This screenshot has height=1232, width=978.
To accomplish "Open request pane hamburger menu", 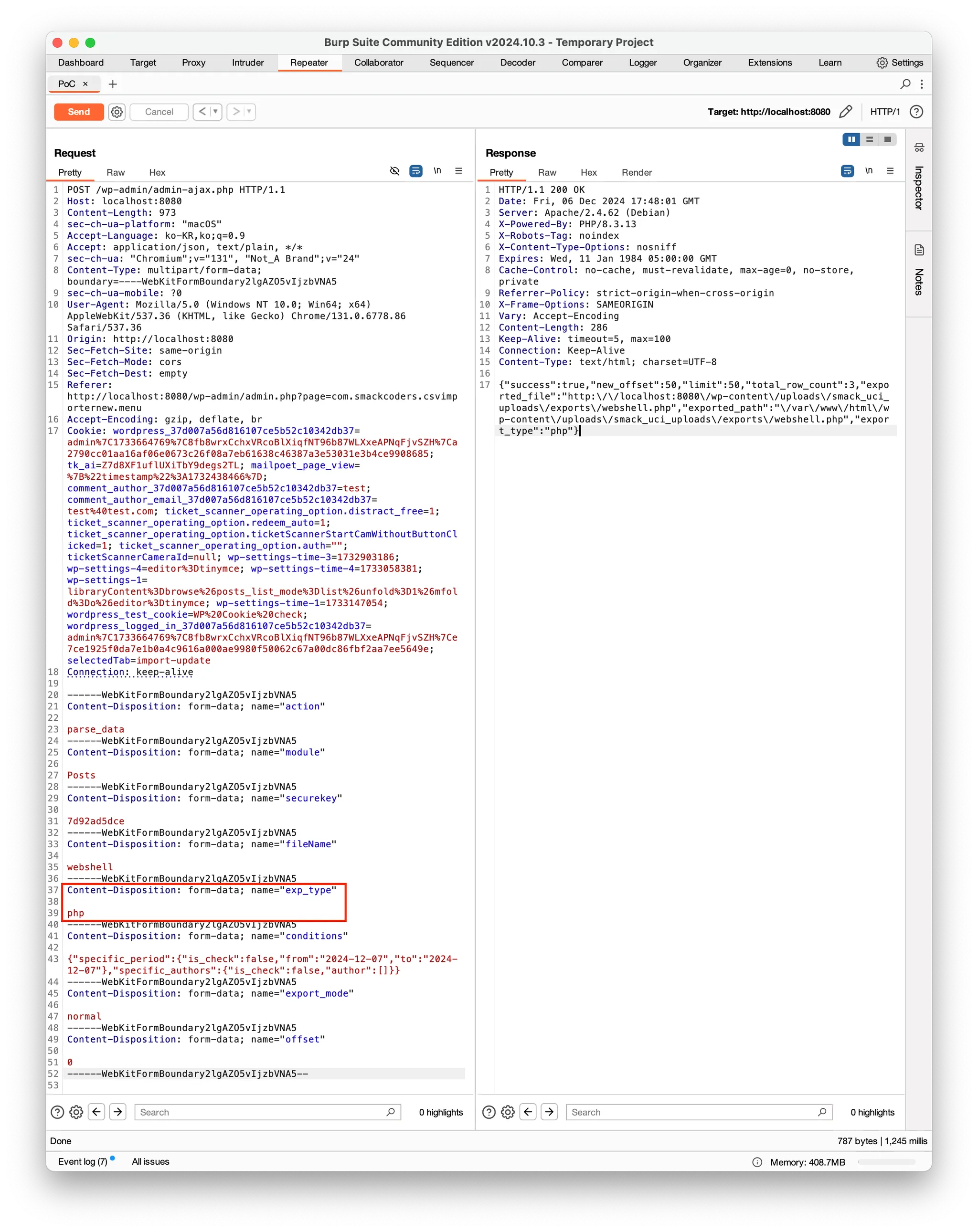I will pyautogui.click(x=458, y=171).
